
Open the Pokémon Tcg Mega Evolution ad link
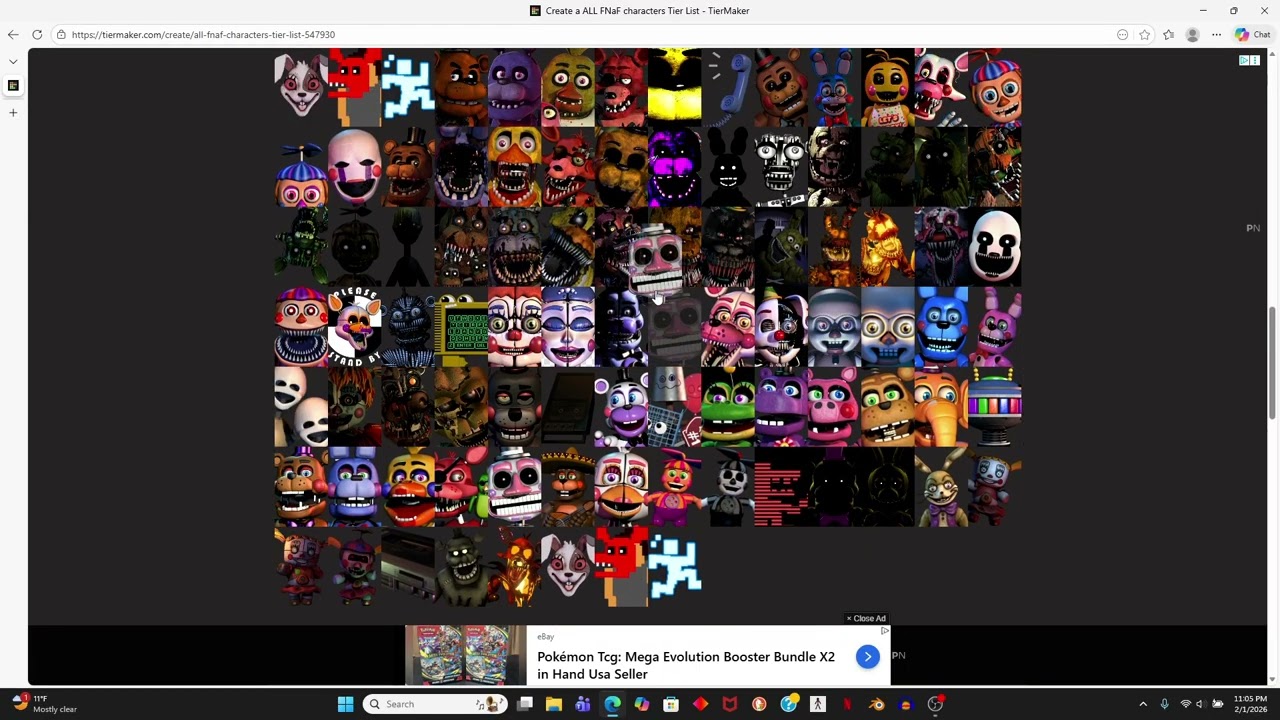(x=686, y=665)
